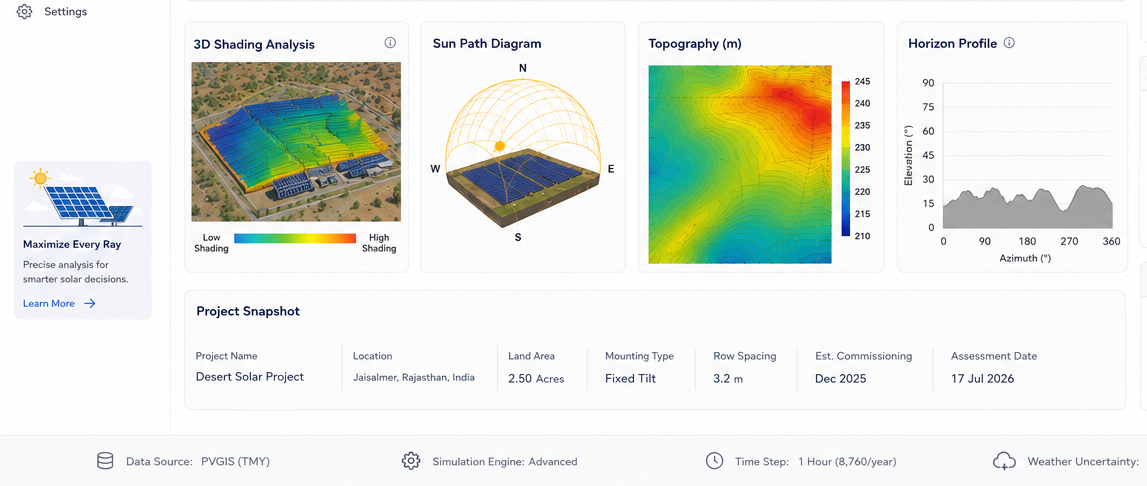Click the clock icon by Time Step
This screenshot has height=486, width=1147.
[714, 461]
